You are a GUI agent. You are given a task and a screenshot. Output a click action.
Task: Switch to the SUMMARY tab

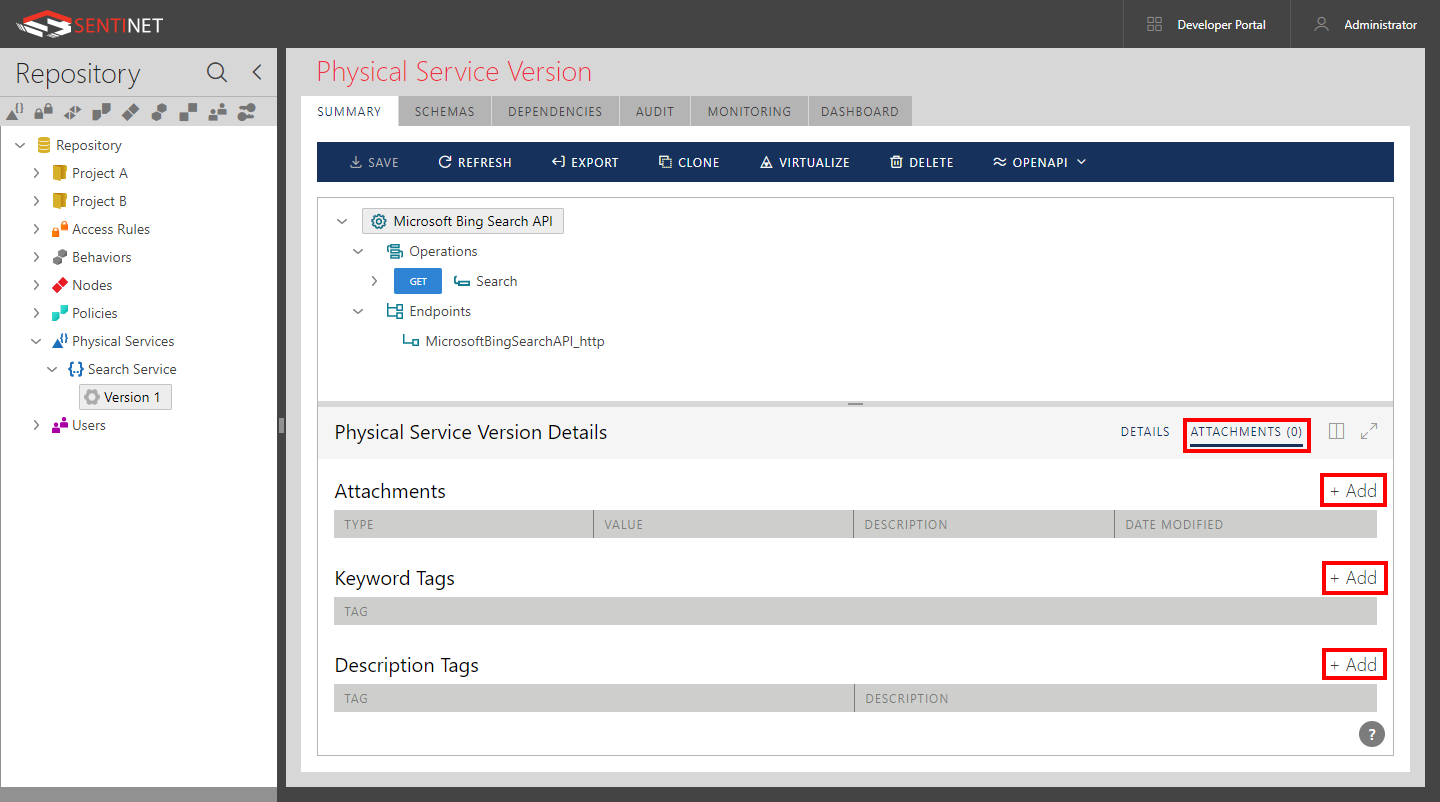coord(349,111)
